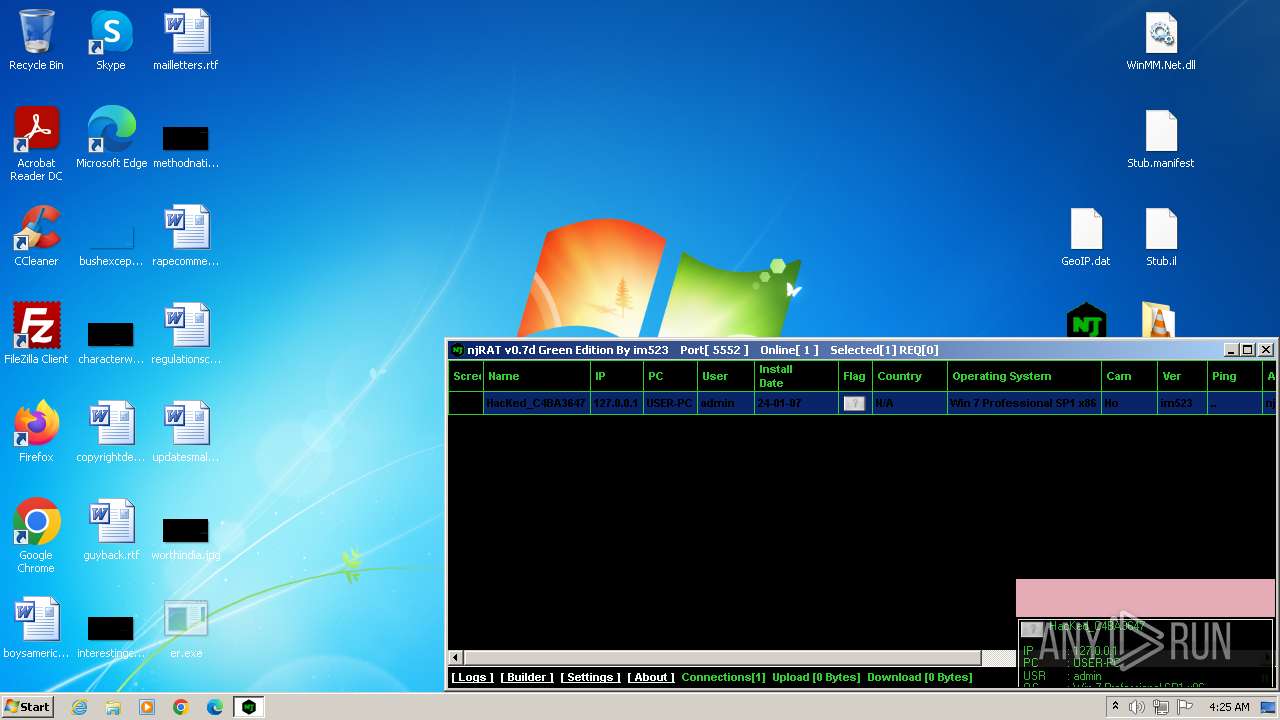Click the USER-PC cell
The image size is (1280, 720).
[x=670, y=403]
